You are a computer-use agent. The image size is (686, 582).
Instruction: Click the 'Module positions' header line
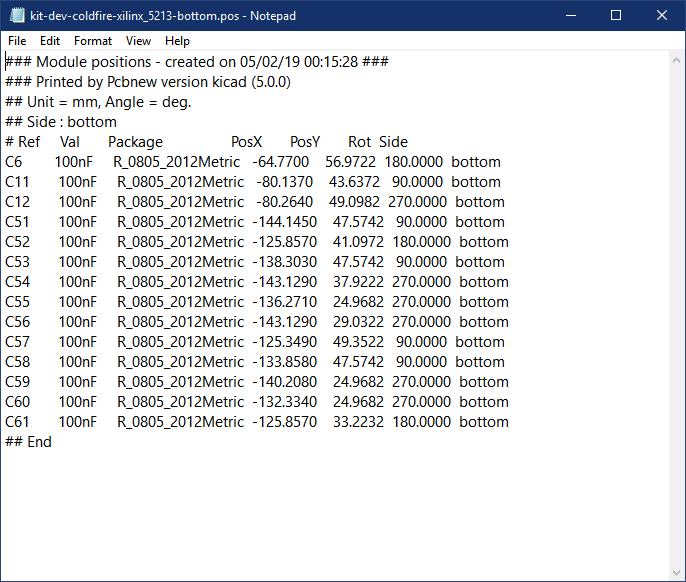[196, 62]
